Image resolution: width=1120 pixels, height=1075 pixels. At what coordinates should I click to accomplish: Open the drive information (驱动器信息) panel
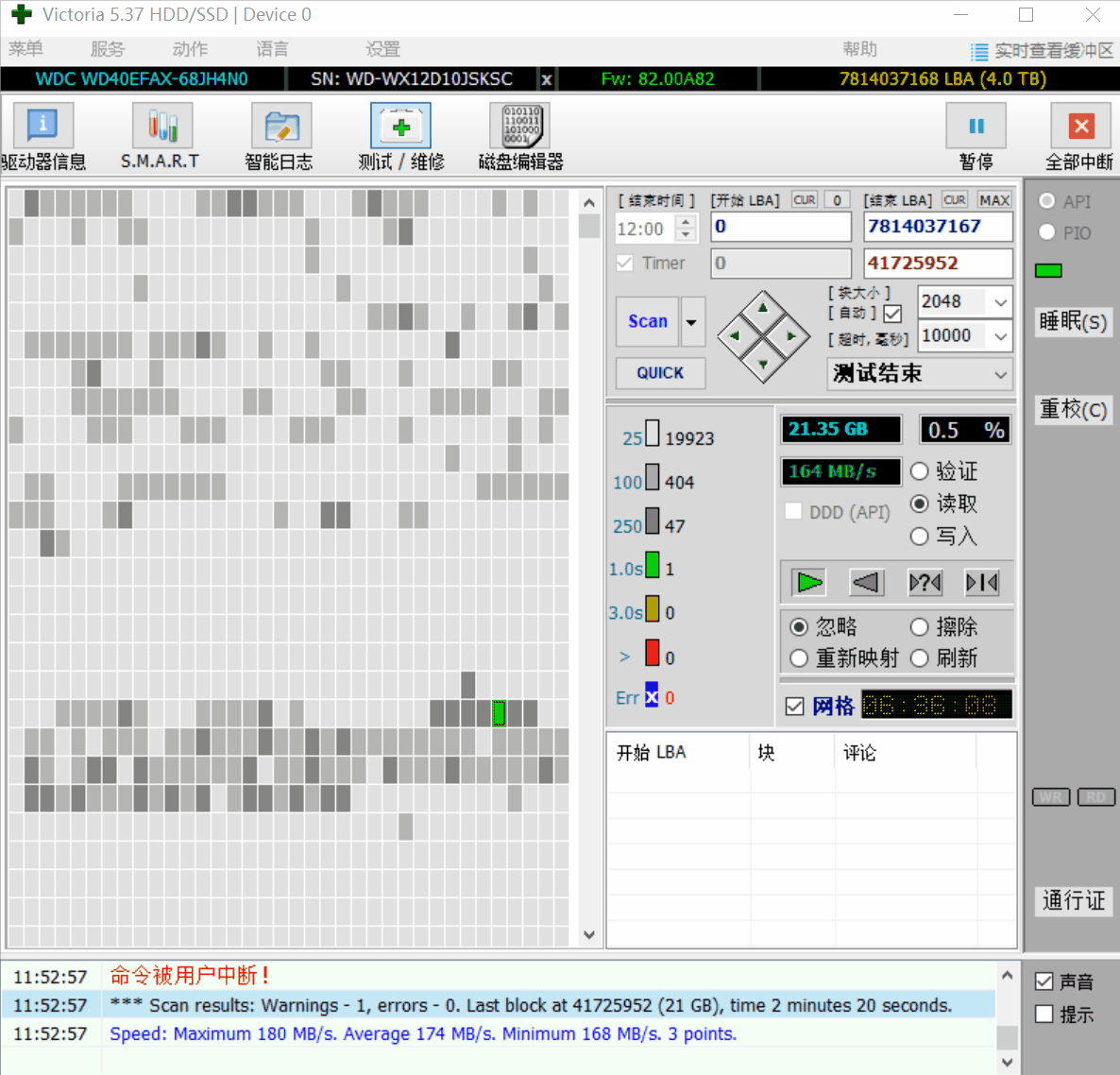click(42, 127)
